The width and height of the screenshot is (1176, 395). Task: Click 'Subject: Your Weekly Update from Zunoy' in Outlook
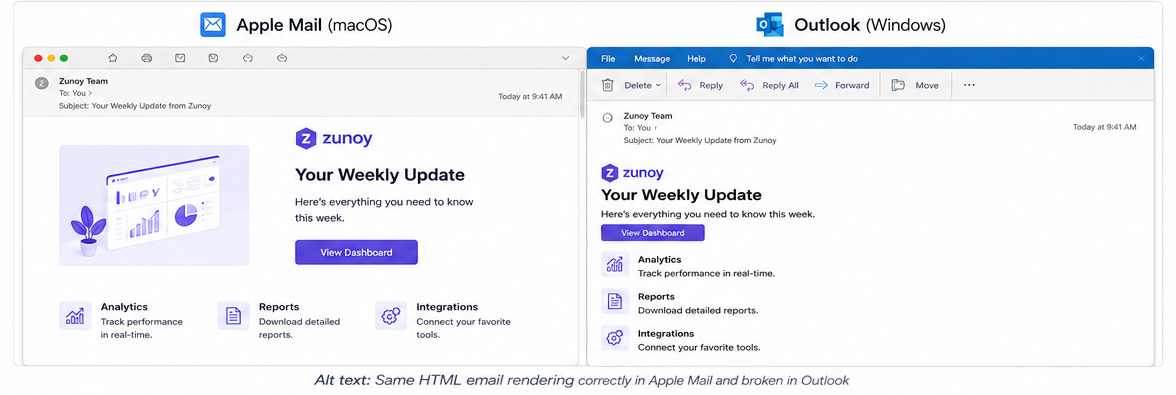pos(700,140)
